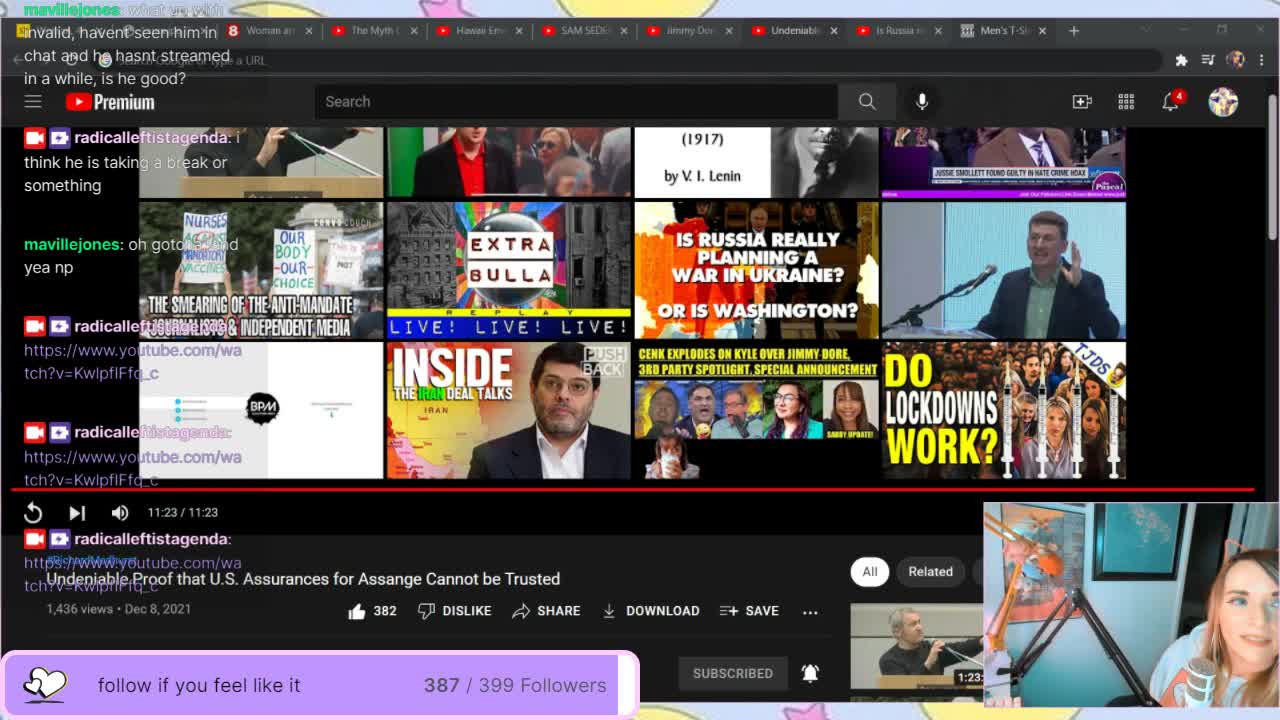Click the video title about Assange
This screenshot has height=720, width=1280.
pyautogui.click(x=303, y=579)
